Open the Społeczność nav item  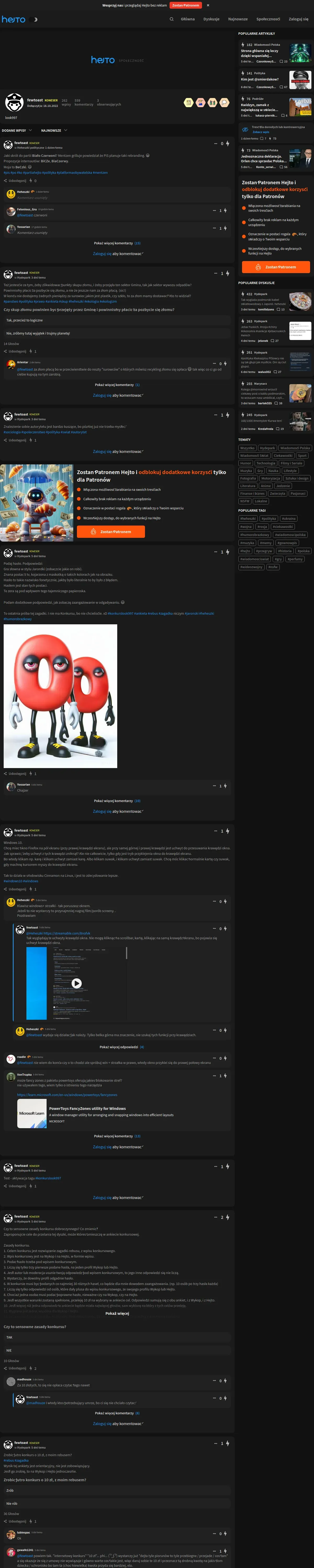[x=268, y=19]
